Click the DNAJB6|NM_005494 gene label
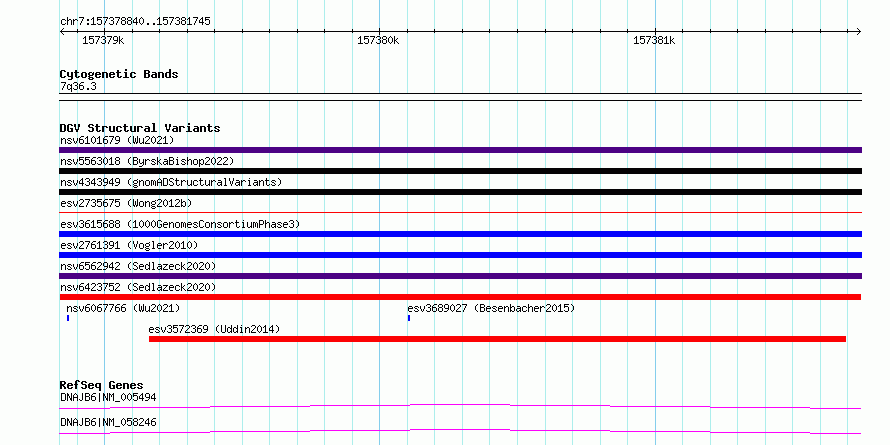Screen dimensions: 890x445 (x=108, y=397)
